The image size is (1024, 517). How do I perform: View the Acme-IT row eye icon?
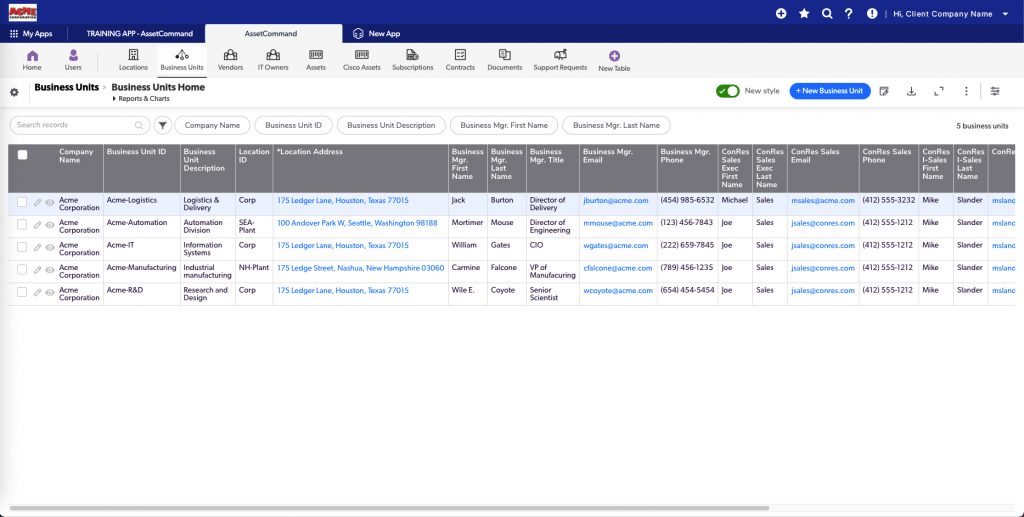(x=50, y=247)
